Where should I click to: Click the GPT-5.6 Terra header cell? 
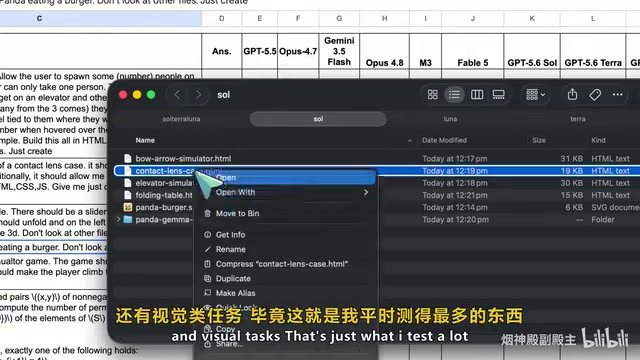click(x=593, y=51)
